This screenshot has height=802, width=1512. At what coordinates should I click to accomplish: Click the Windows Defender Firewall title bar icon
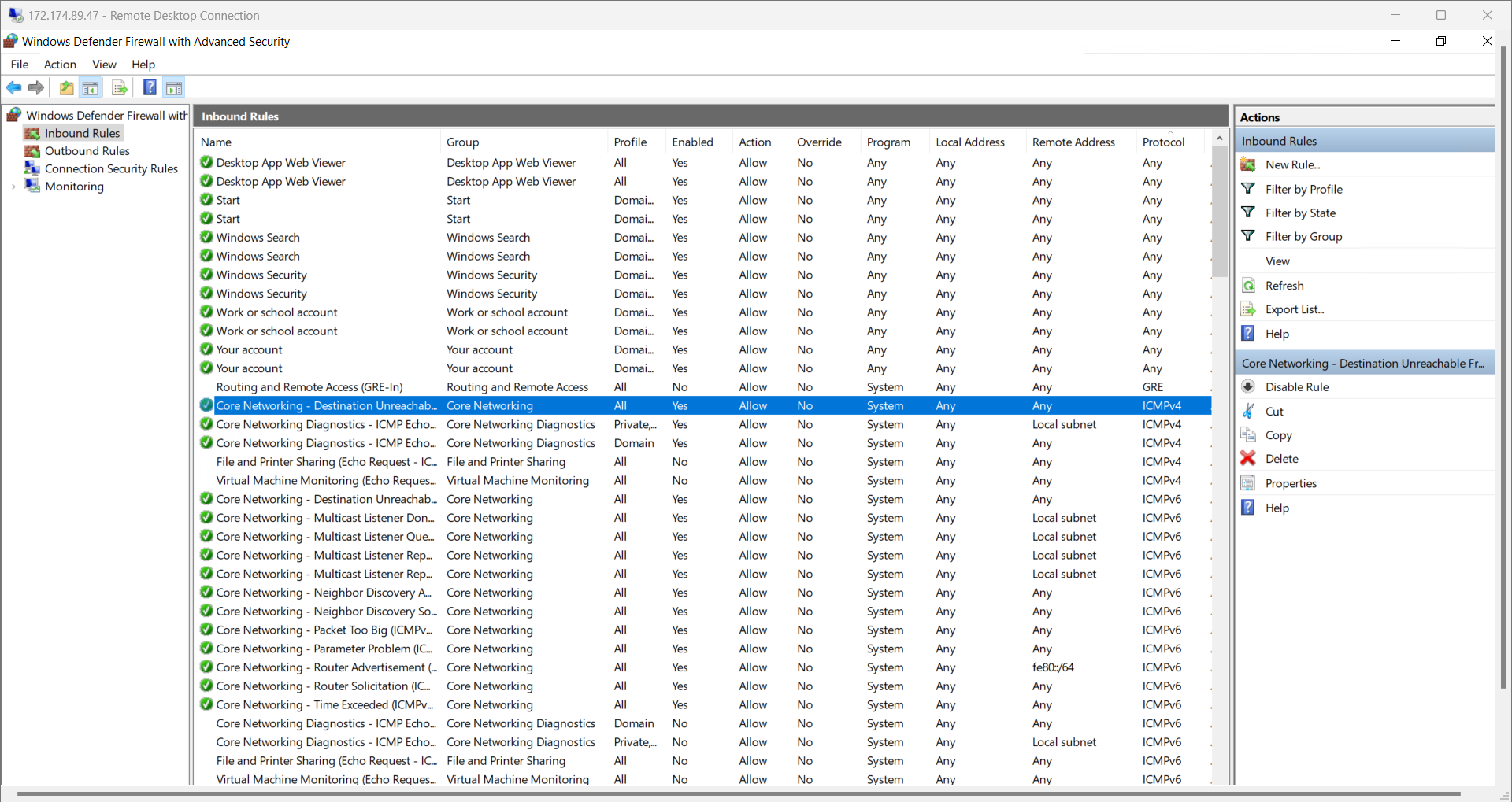[x=11, y=41]
